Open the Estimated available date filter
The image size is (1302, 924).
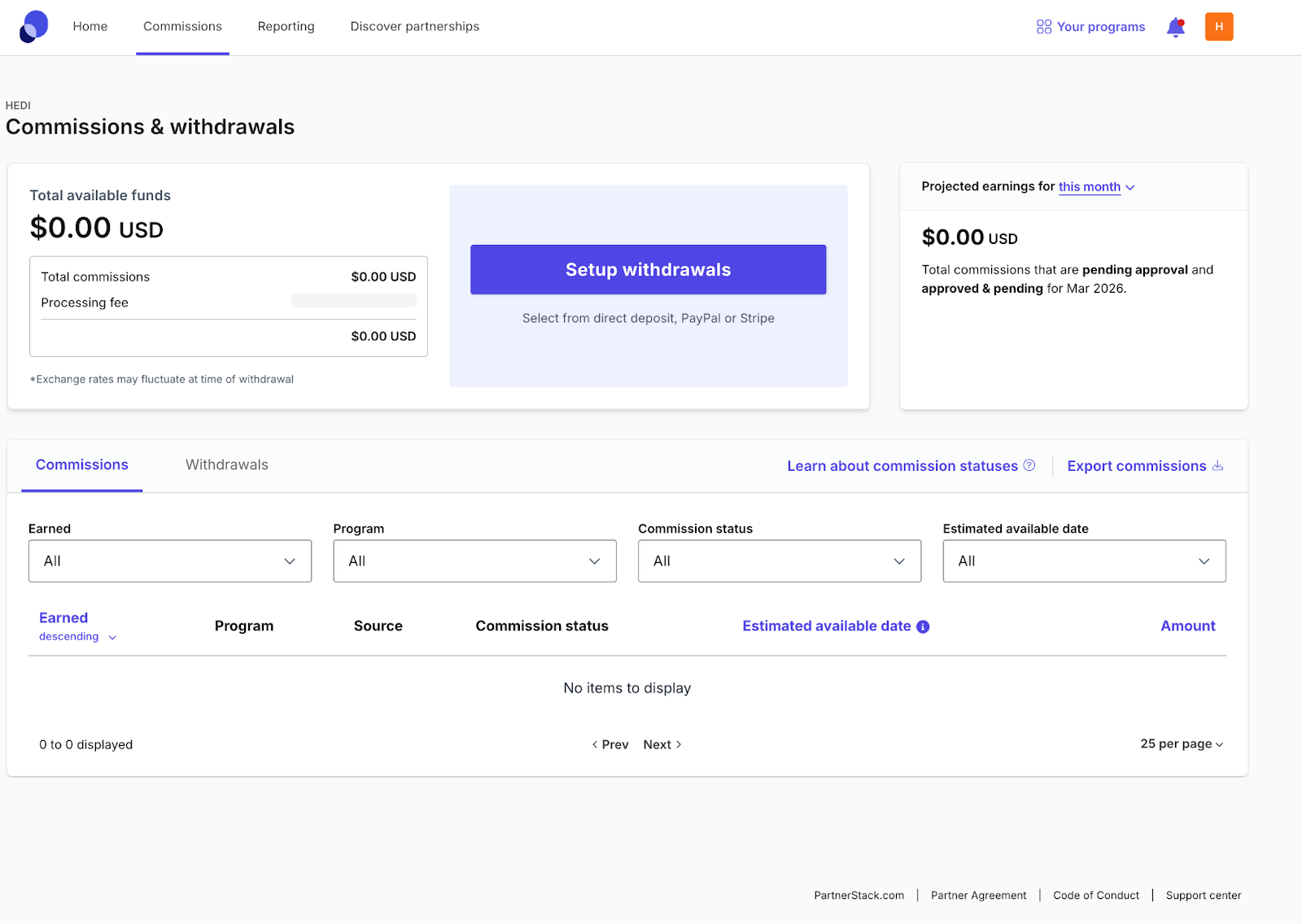coord(1083,561)
